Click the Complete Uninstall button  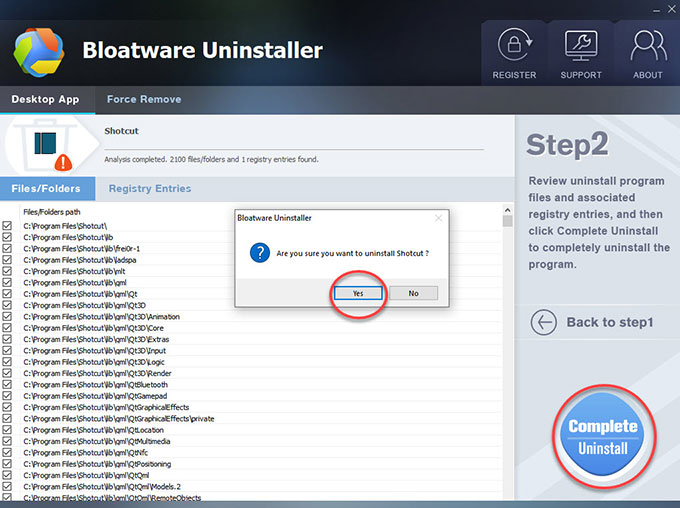click(x=603, y=436)
